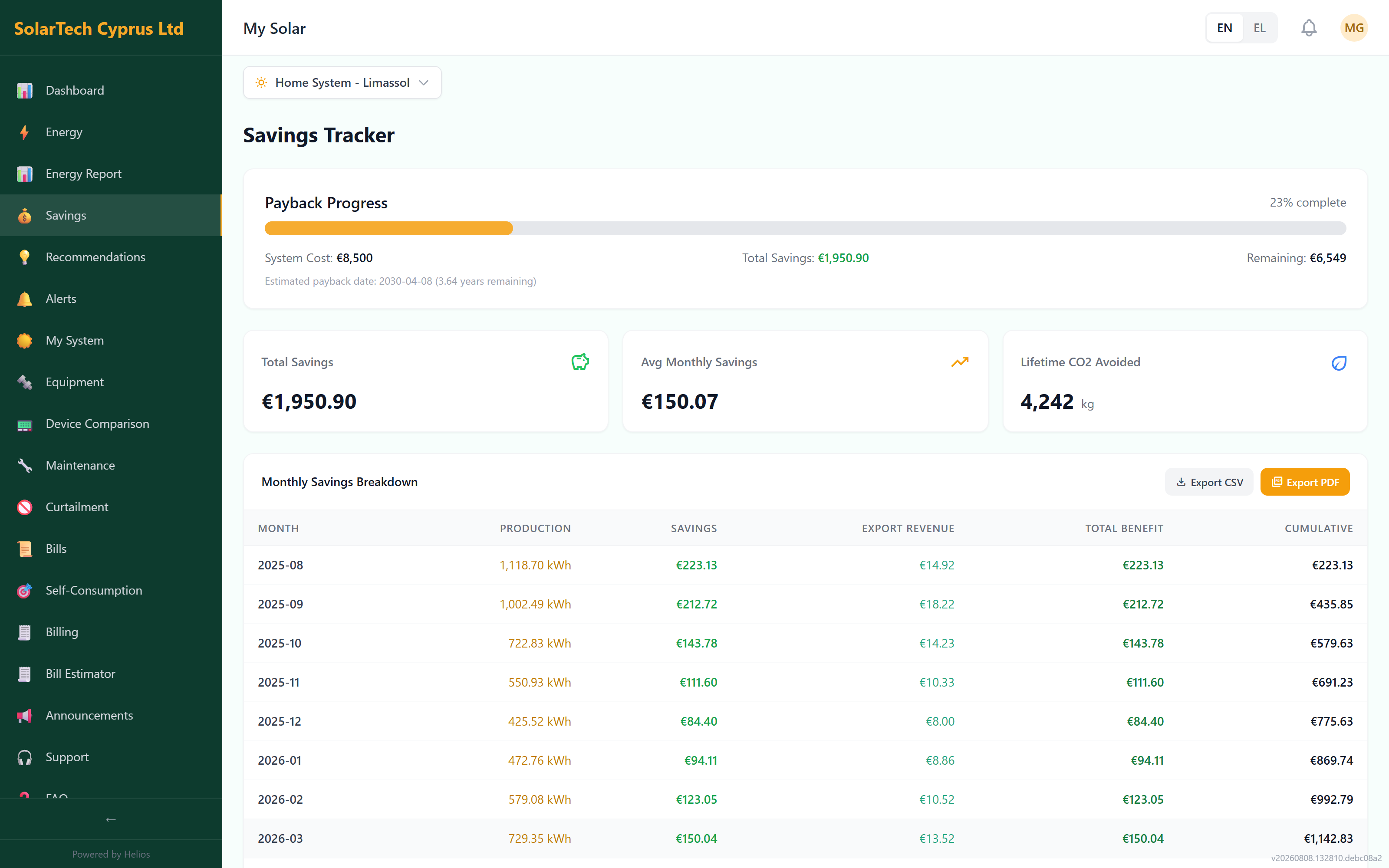Click the EXPORT REVENUE column header

908,529
